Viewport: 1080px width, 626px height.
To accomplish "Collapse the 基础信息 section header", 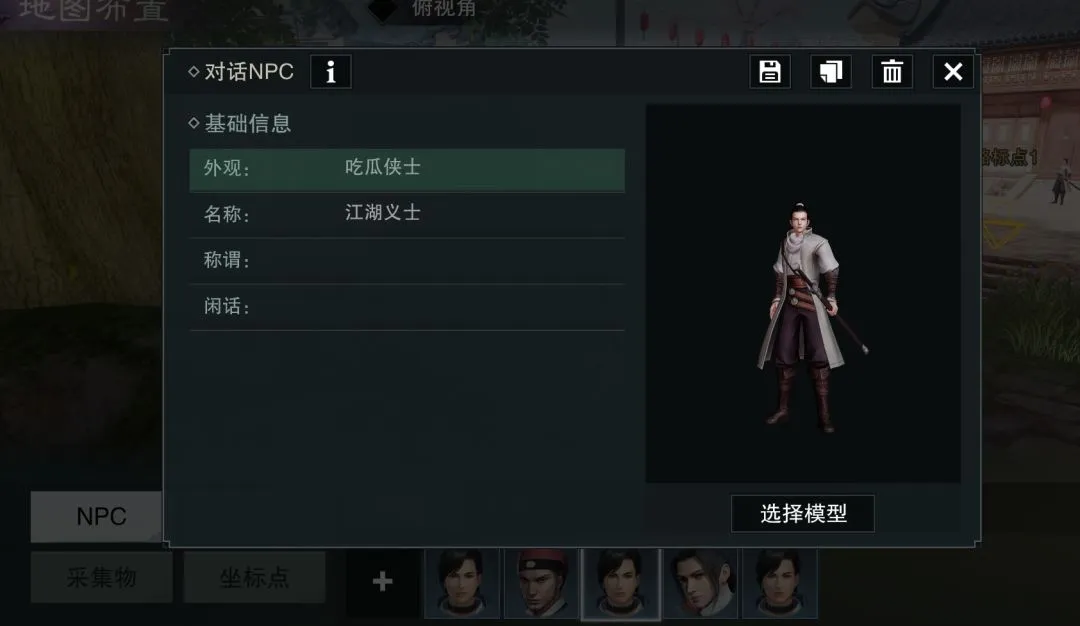I will (x=240, y=123).
